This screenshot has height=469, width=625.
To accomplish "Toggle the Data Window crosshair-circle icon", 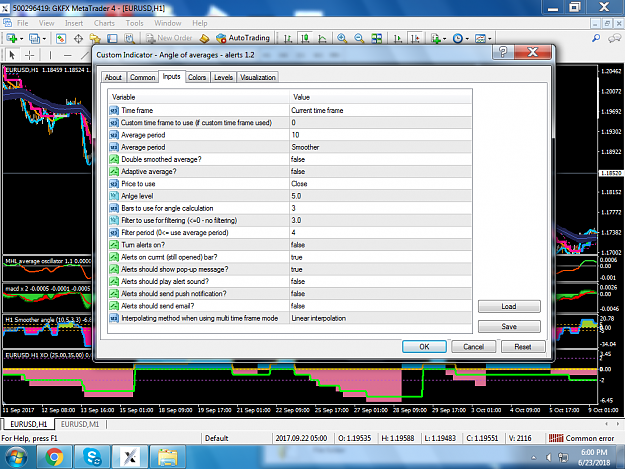I will (78, 38).
